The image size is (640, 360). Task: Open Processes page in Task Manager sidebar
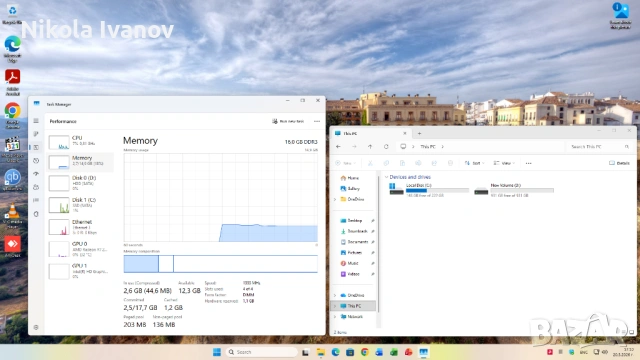coord(36,134)
